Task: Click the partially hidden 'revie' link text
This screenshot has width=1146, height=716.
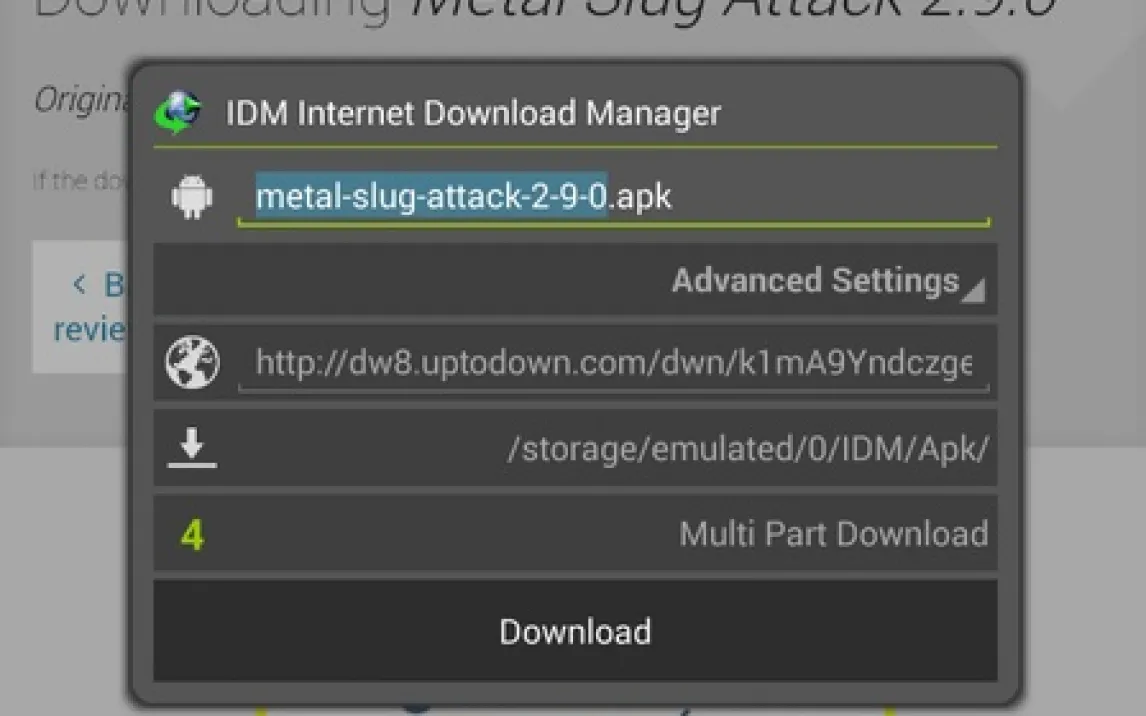Action: 90,329
